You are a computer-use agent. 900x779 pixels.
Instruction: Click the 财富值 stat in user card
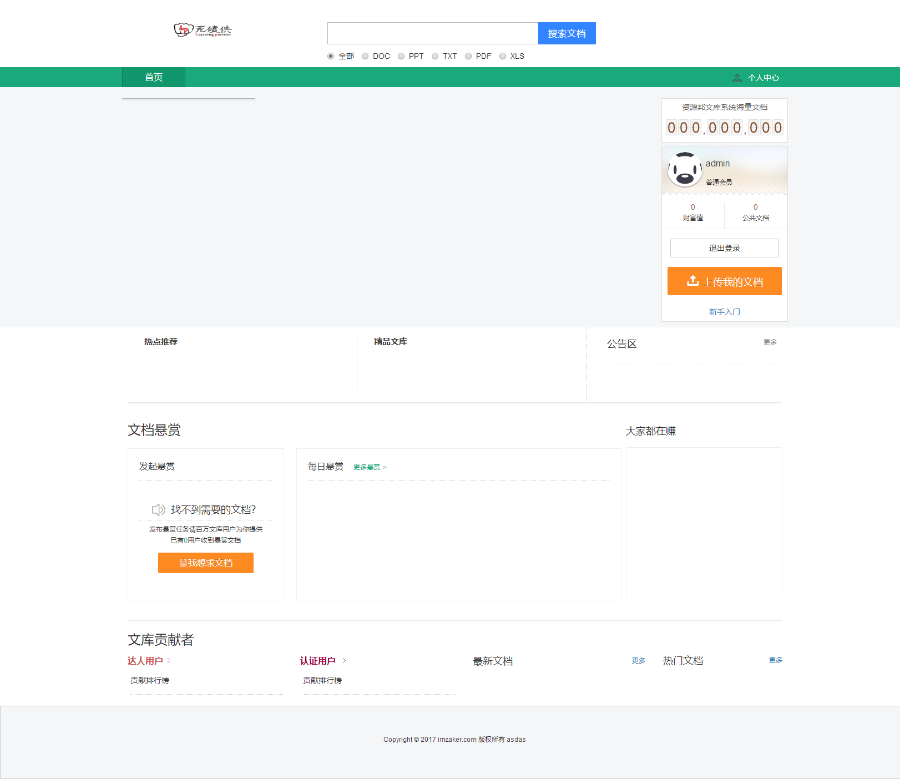[693, 212]
